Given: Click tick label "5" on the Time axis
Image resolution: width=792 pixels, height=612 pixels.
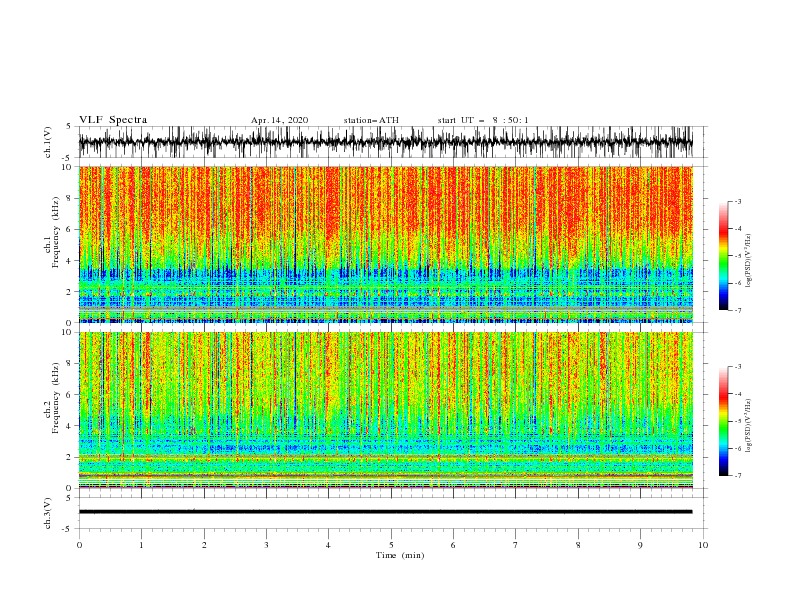Looking at the screenshot, I should coord(391,545).
